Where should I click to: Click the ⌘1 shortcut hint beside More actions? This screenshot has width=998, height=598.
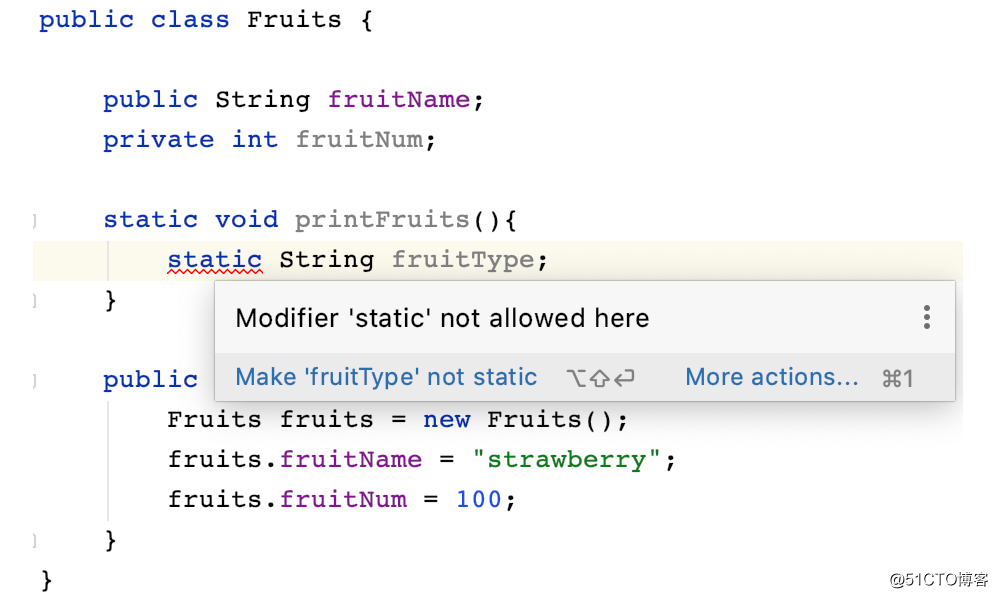(x=898, y=379)
